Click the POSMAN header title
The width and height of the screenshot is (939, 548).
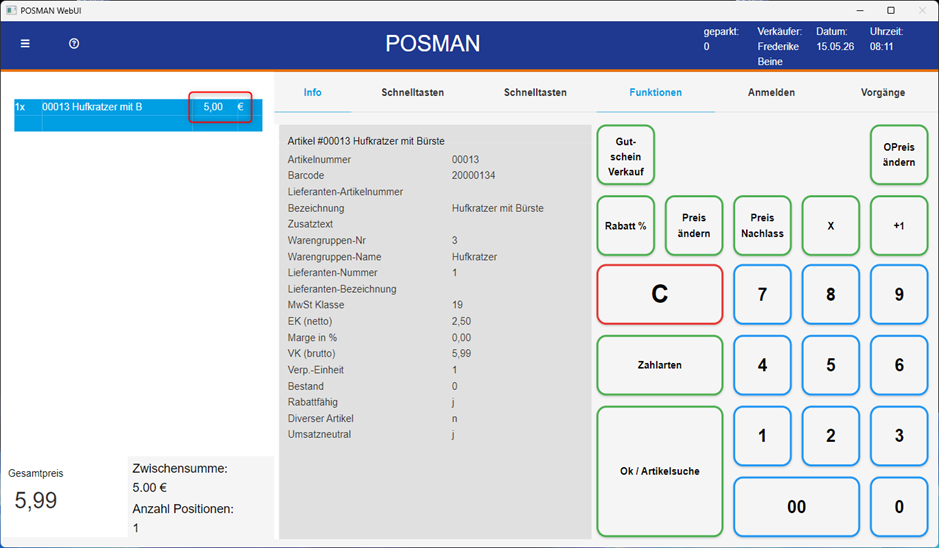[x=432, y=43]
